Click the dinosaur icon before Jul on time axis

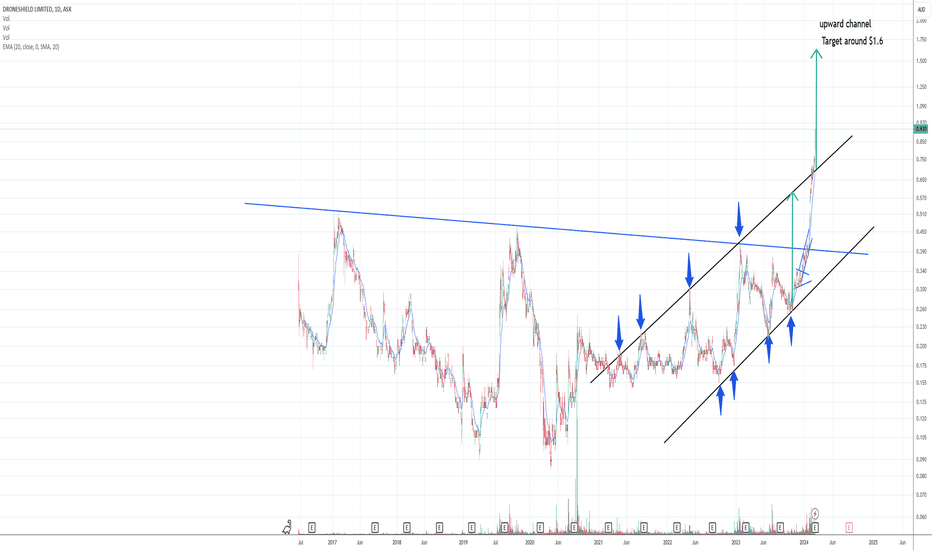click(287, 527)
